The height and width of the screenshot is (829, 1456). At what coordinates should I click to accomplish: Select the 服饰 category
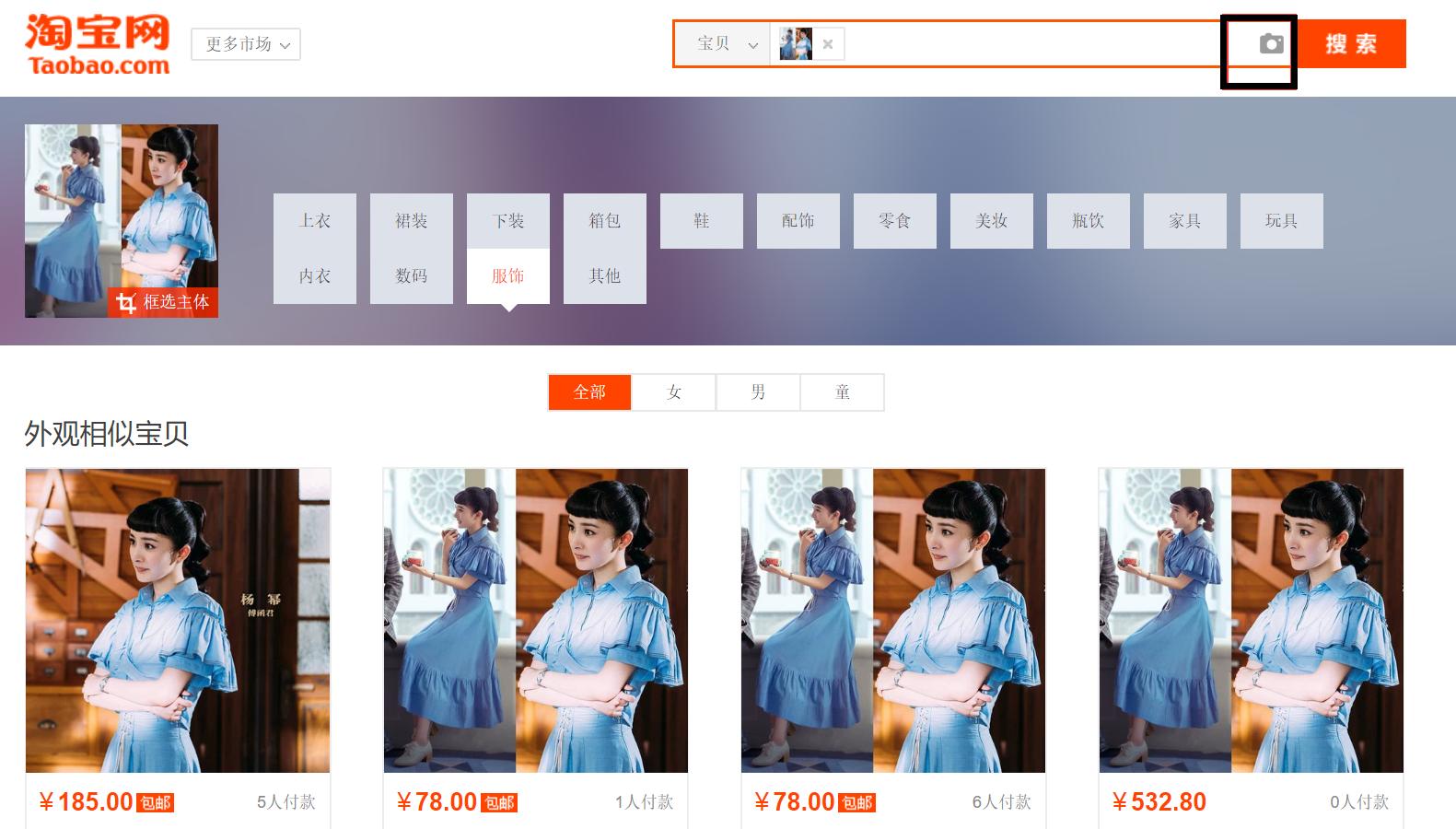point(508,276)
